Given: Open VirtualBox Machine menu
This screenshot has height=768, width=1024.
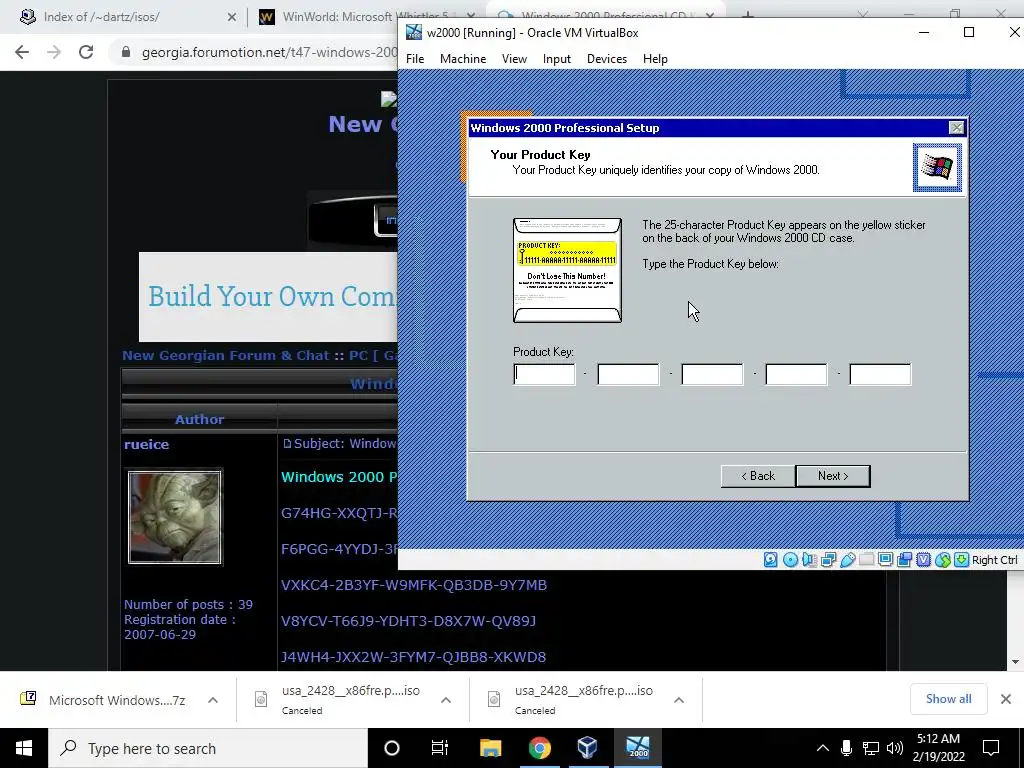Looking at the screenshot, I should 463,59.
